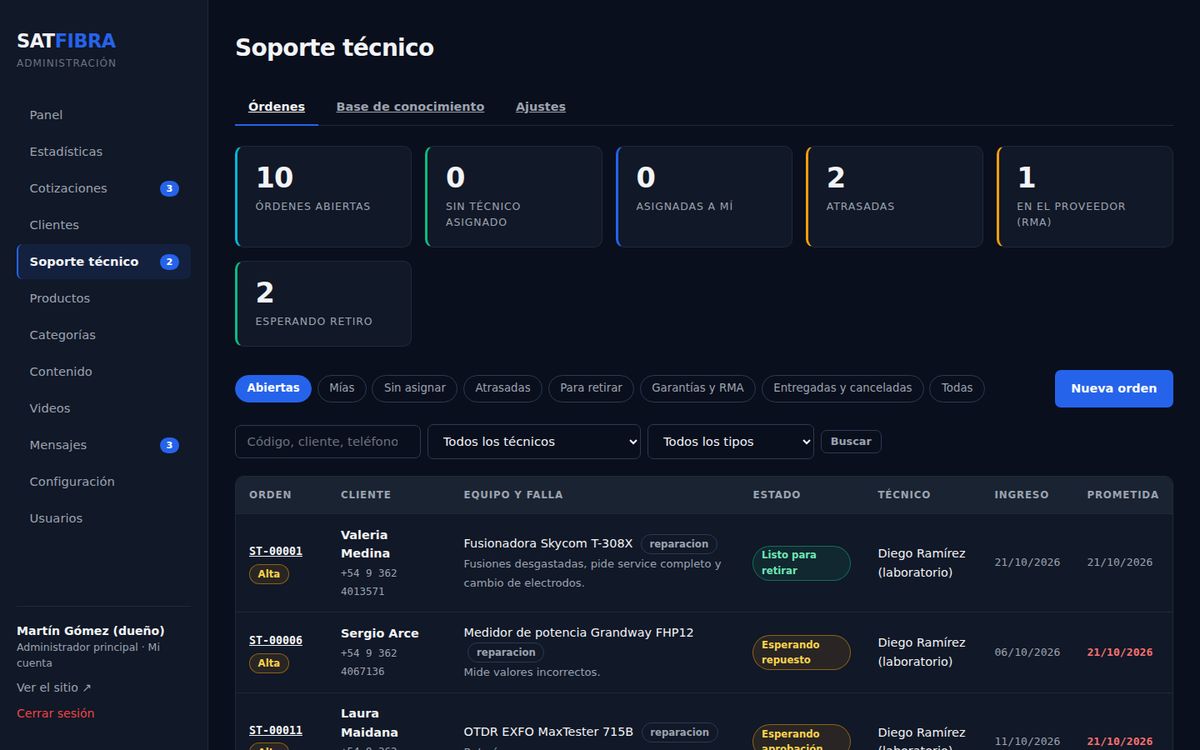
Task: Click the Asignadas a mí card
Action: click(704, 196)
